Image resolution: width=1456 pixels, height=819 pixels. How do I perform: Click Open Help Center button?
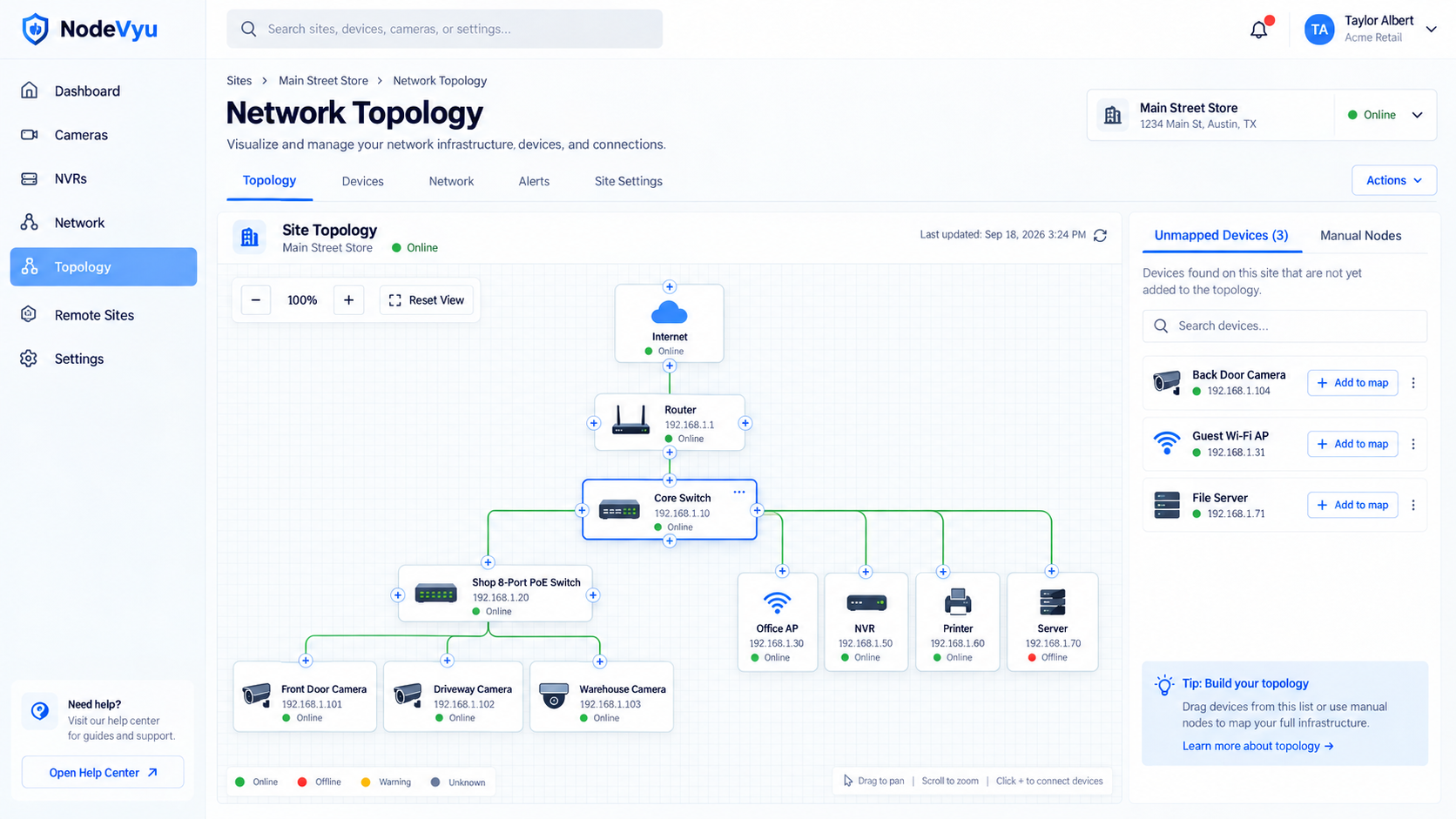103,772
